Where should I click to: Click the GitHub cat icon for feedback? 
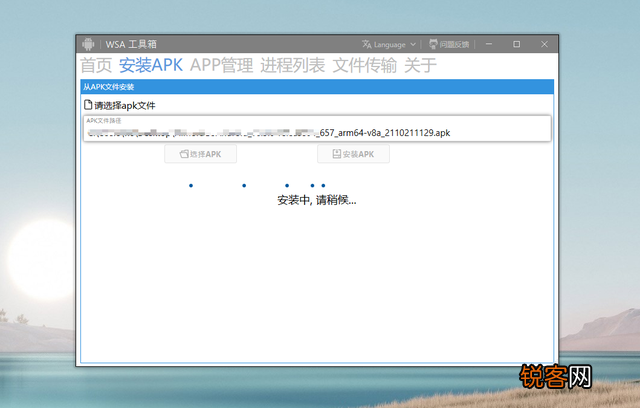[433, 44]
